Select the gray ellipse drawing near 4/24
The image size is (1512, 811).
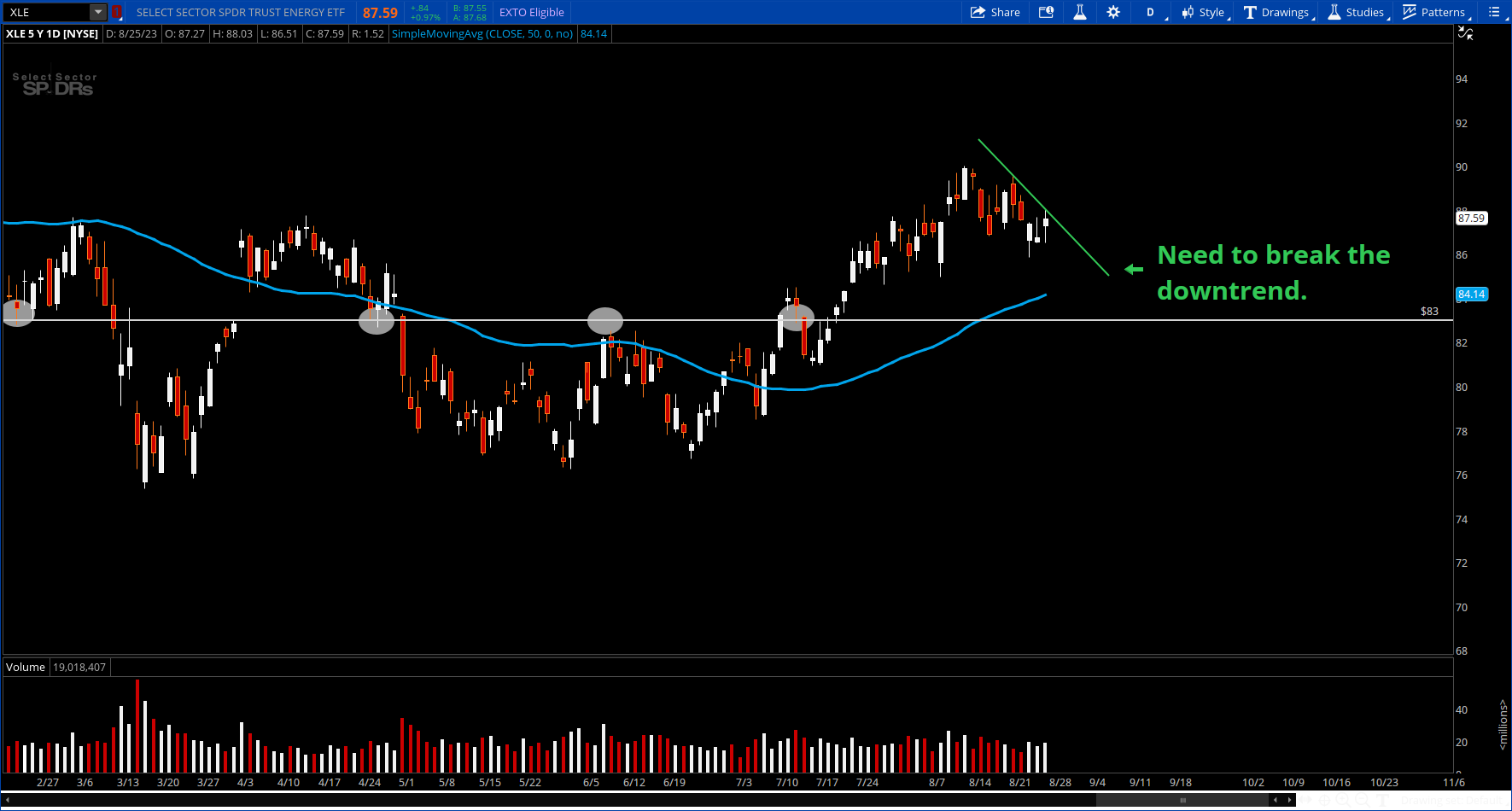coord(377,321)
